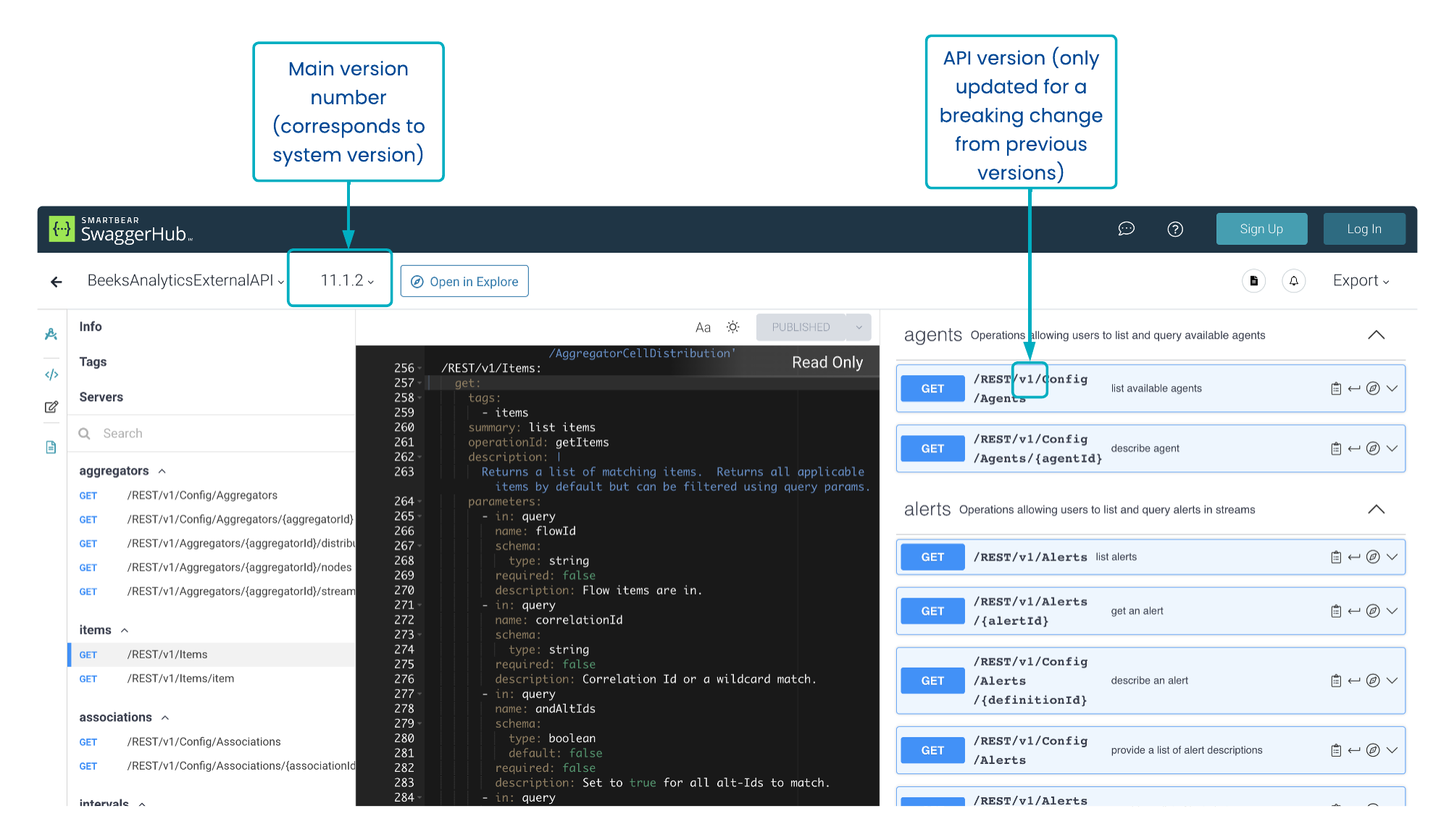The image size is (1449, 840).
Task: Select the edit pencil icon in left sidebar
Action: 51,407
